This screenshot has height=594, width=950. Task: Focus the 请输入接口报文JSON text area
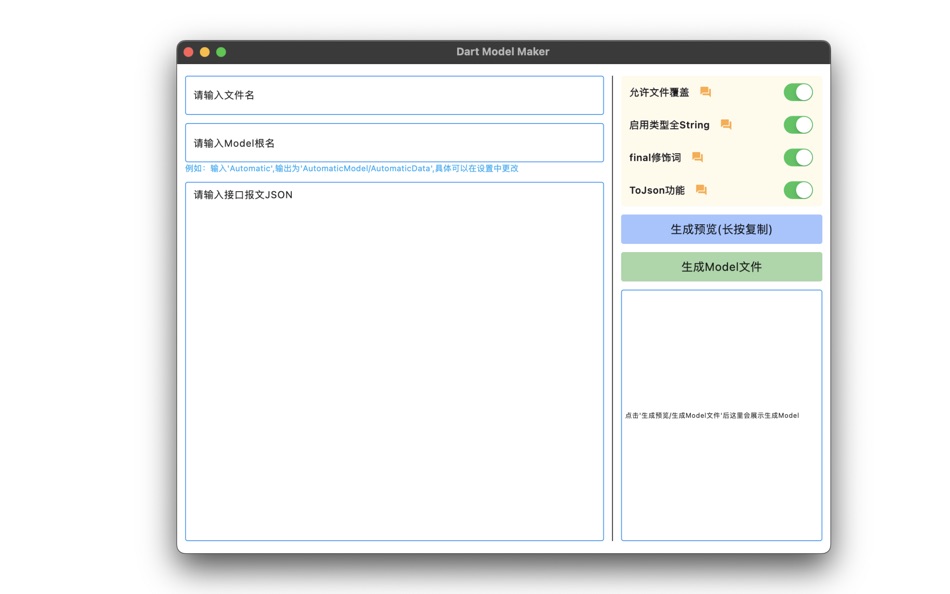tap(393, 360)
